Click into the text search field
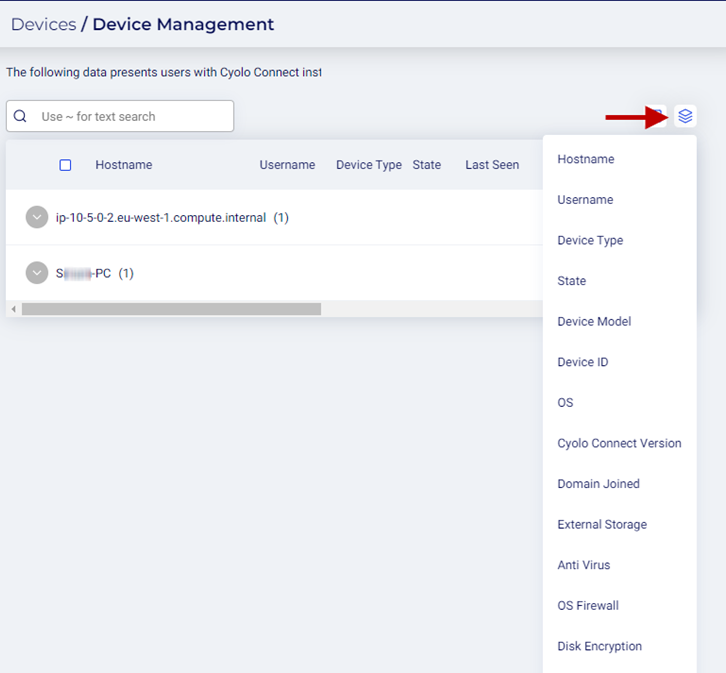The image size is (726, 673). pos(130,116)
